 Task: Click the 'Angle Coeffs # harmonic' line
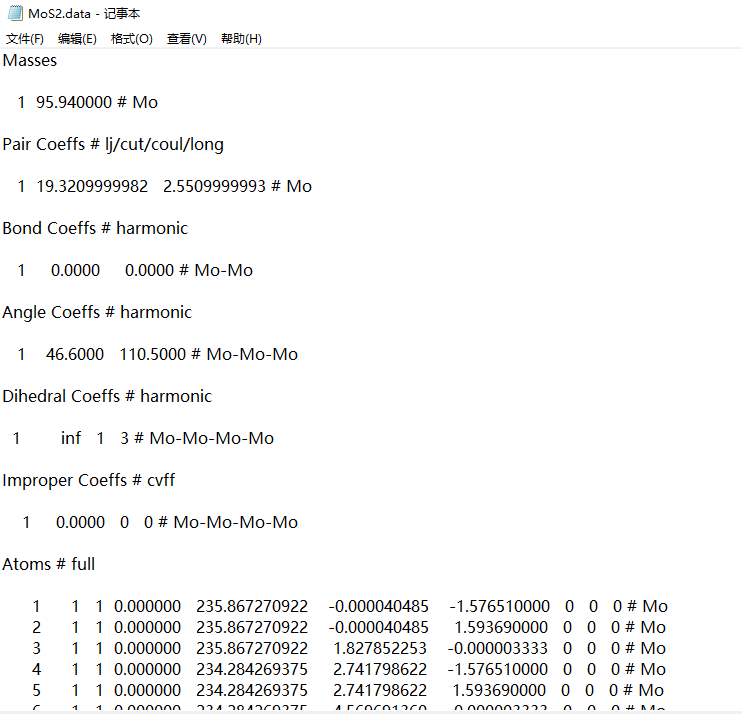click(x=97, y=312)
